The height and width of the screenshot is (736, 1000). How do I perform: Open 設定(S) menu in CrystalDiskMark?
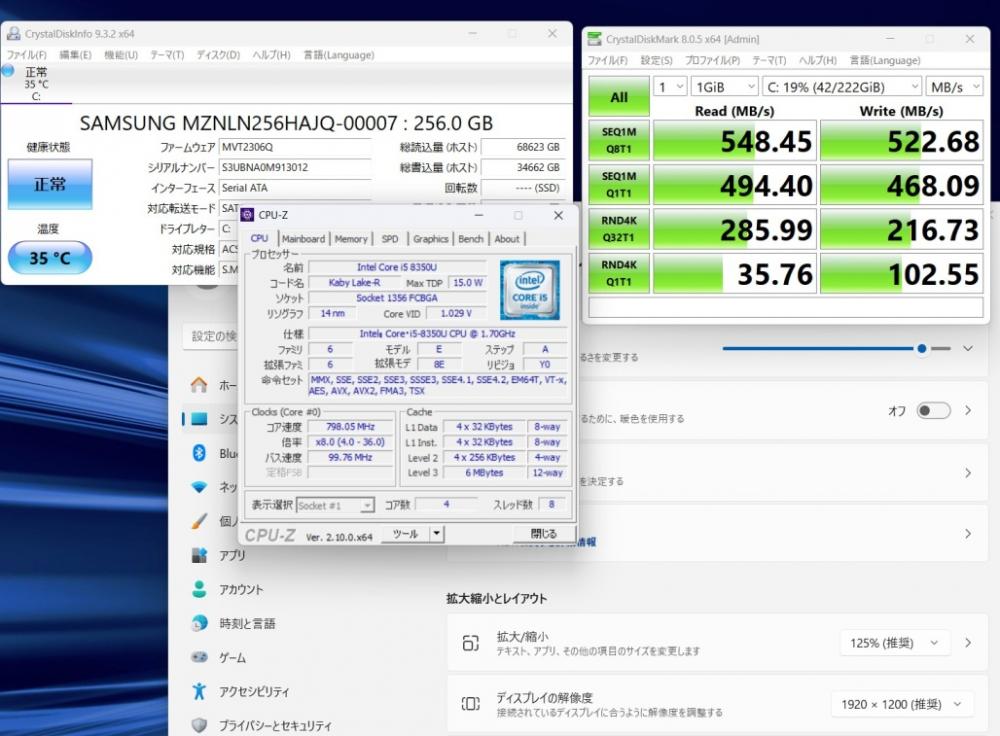point(656,61)
